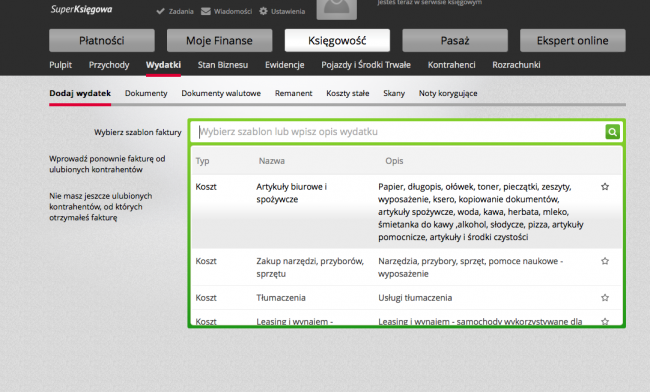Screen dimensions: 650x392
Task: Click the Wybierz szablon faktury label
Action: tap(138, 132)
